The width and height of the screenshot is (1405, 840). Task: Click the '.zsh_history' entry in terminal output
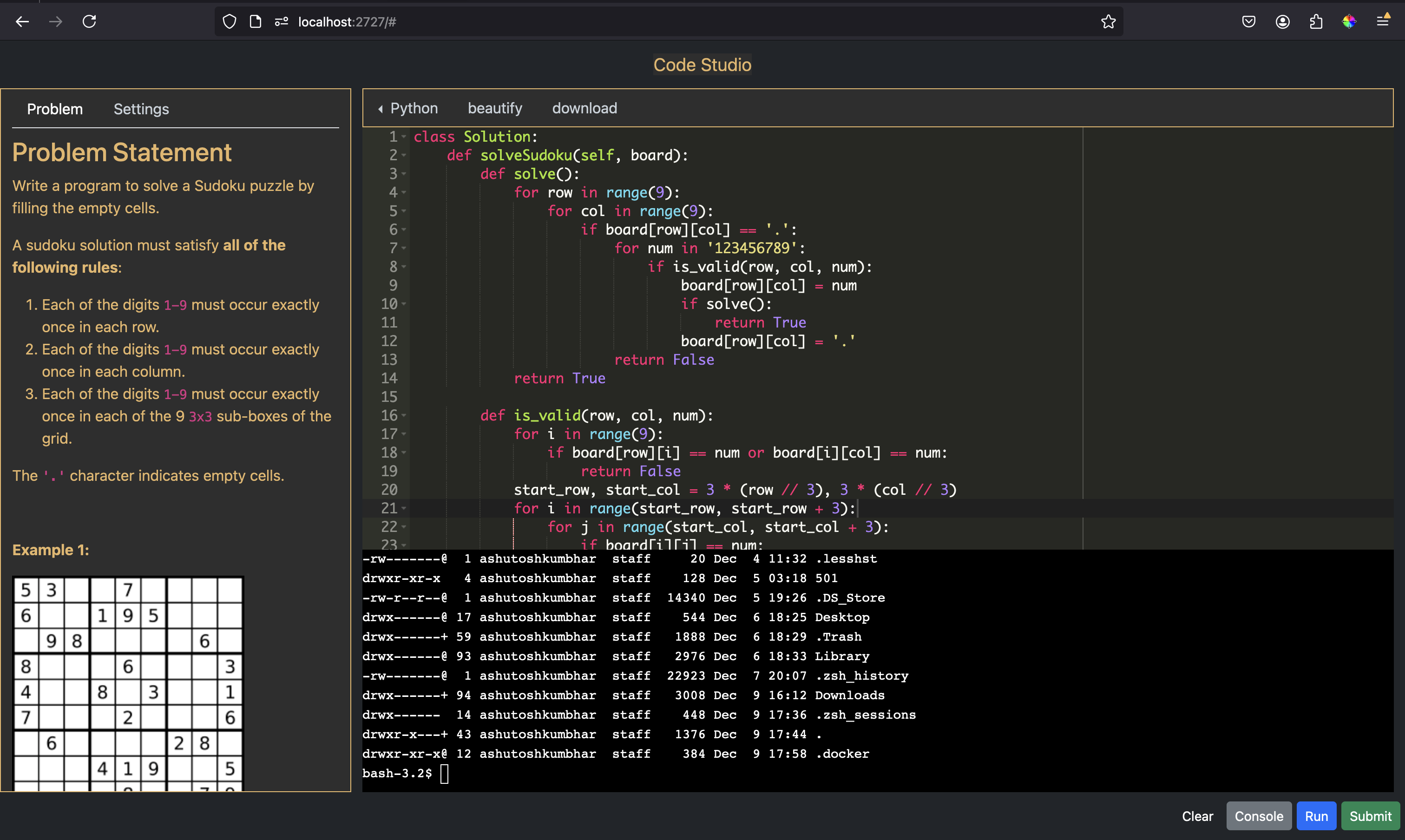pos(861,676)
